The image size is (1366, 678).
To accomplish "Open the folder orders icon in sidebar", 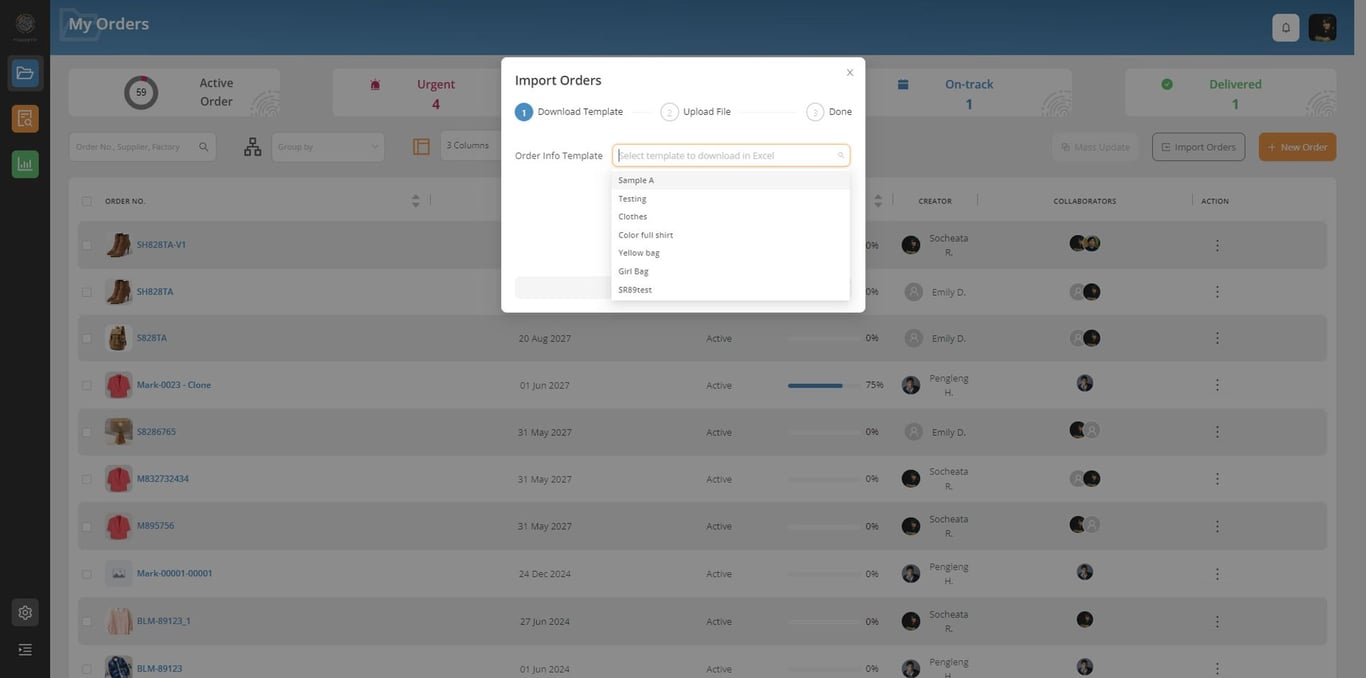I will click(x=25, y=73).
